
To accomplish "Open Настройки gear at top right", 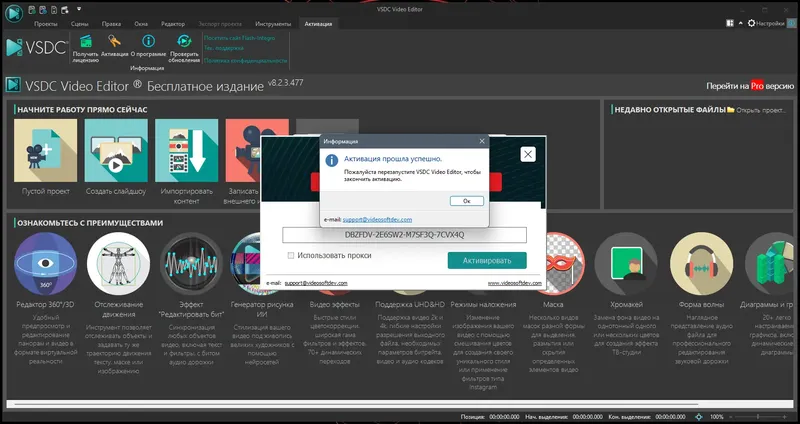I will (x=766, y=23).
